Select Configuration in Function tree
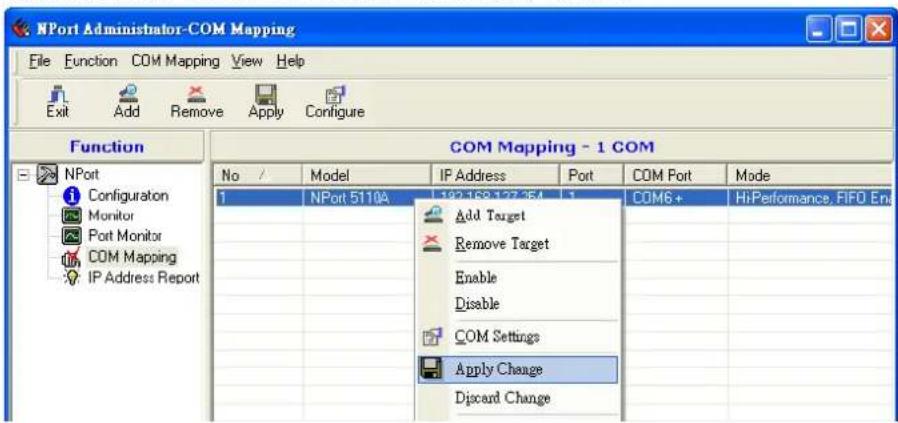The image size is (898, 423). pyautogui.click(x=128, y=195)
